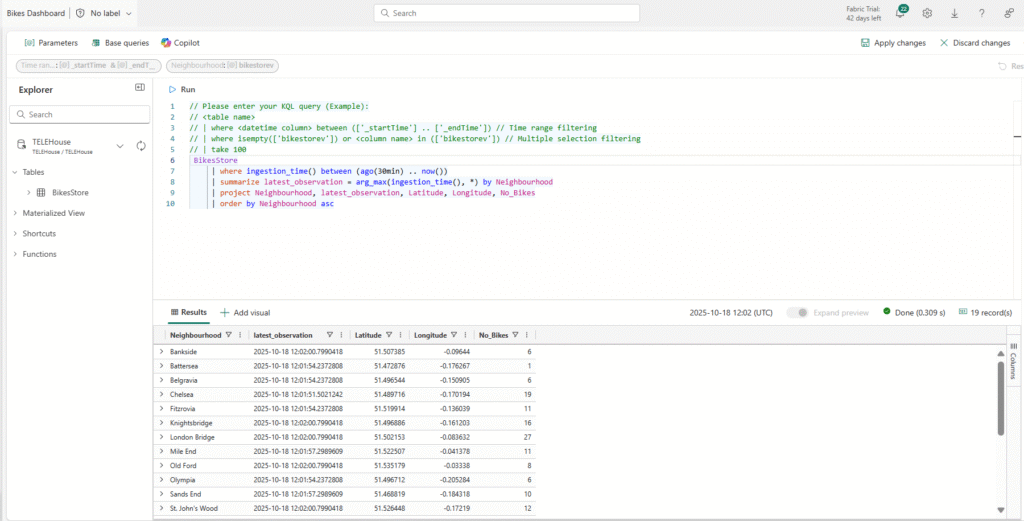This screenshot has width=1024, height=521.
Task: Collapse the Explorer pane with its icon
Action: click(x=140, y=88)
